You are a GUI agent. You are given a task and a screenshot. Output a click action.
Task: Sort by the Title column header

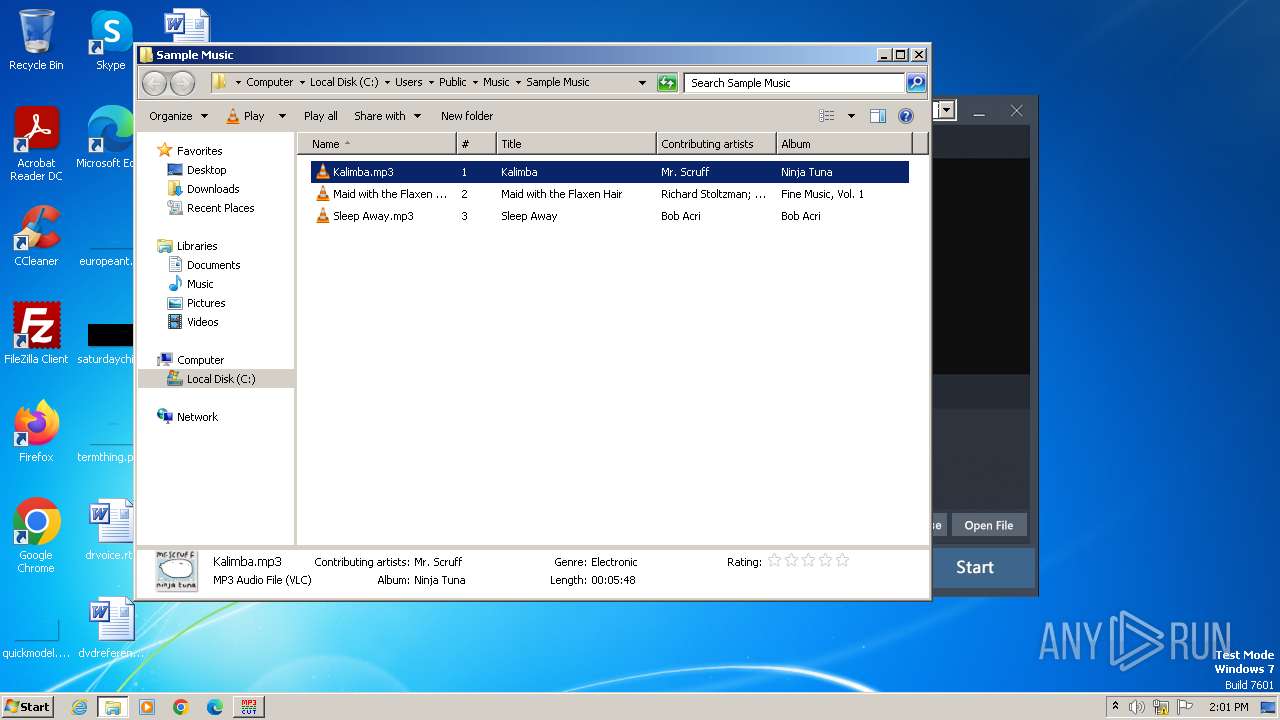click(x=576, y=144)
